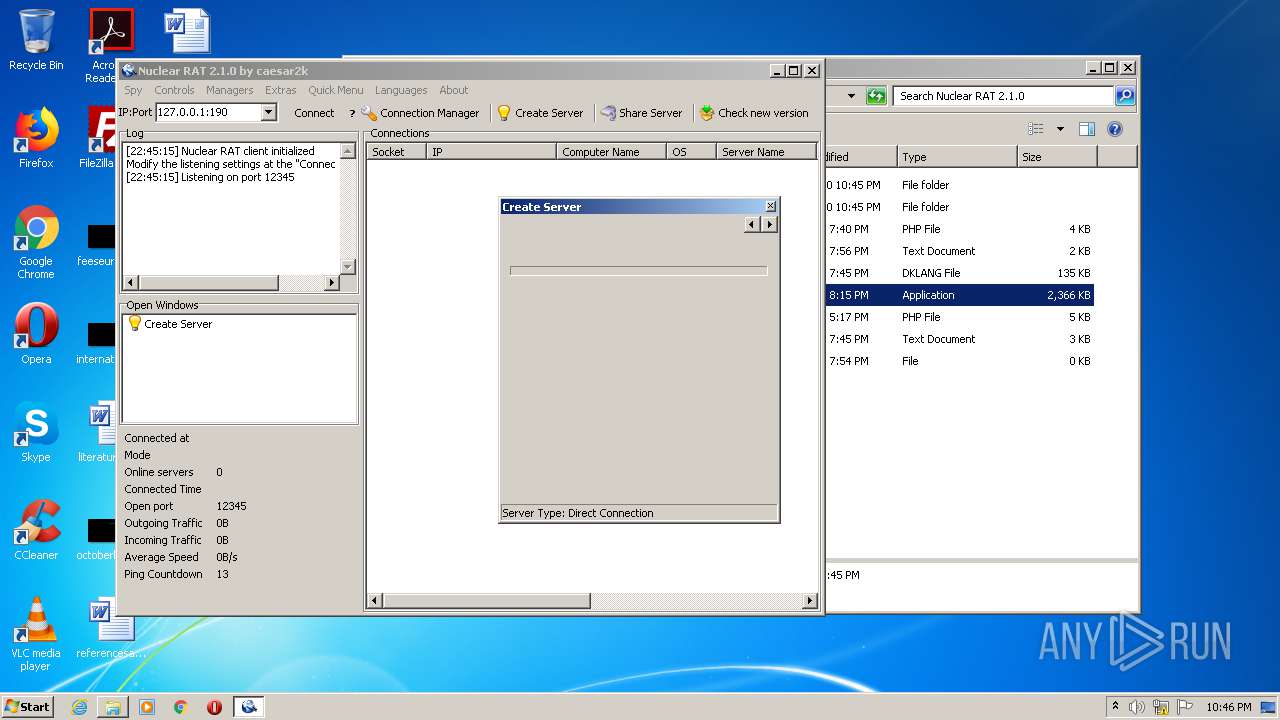This screenshot has height=720, width=1280.
Task: Open the Managers menu
Action: (229, 90)
